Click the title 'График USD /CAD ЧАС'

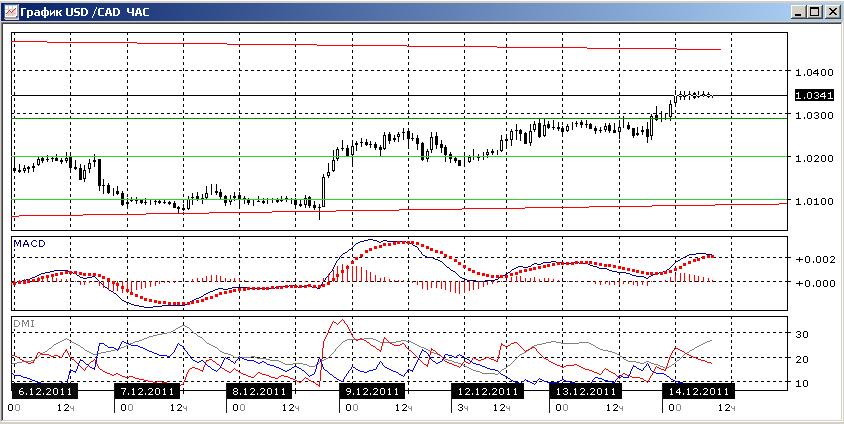pyautogui.click(x=84, y=12)
